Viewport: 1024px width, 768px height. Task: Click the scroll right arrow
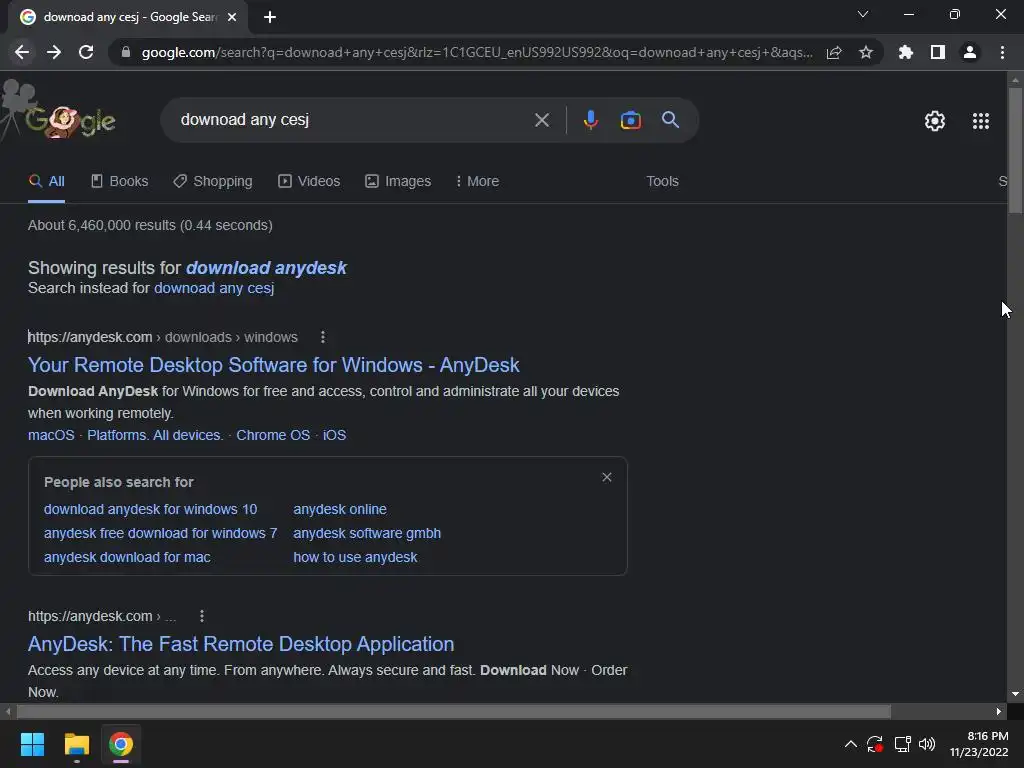(999, 711)
